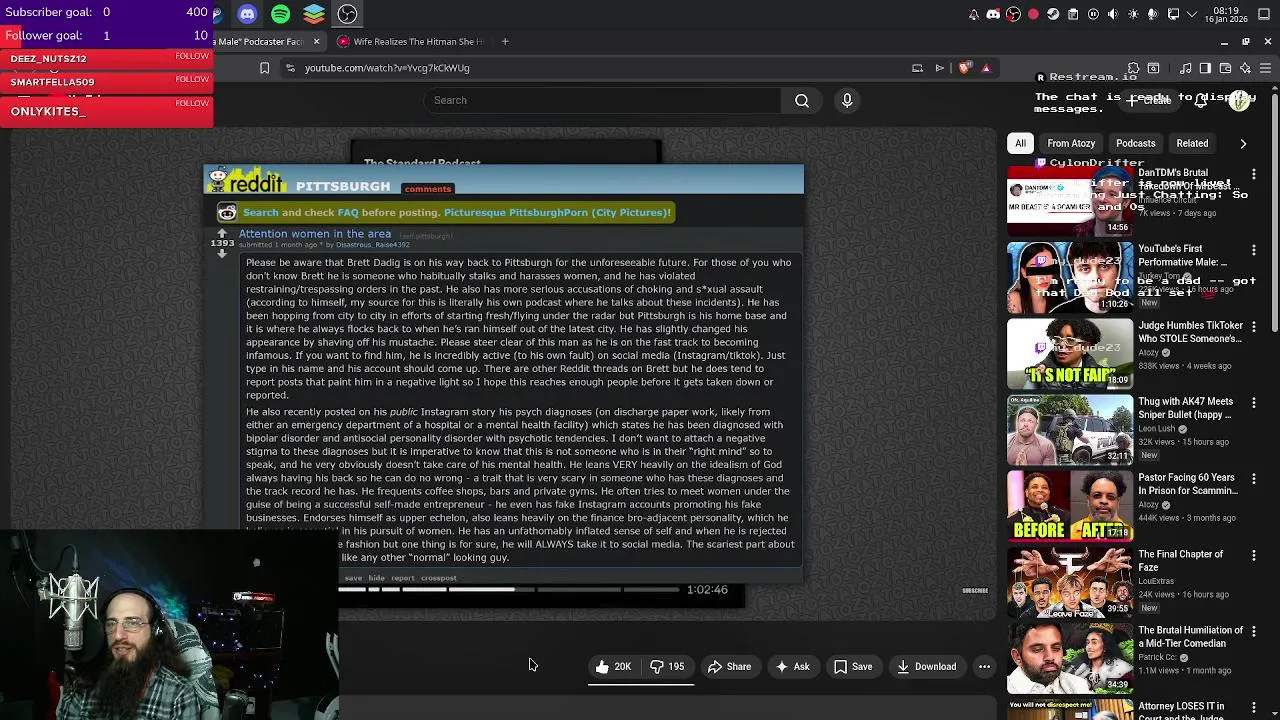Download the video
Viewport: 1280px width, 720px height.
[x=926, y=667]
